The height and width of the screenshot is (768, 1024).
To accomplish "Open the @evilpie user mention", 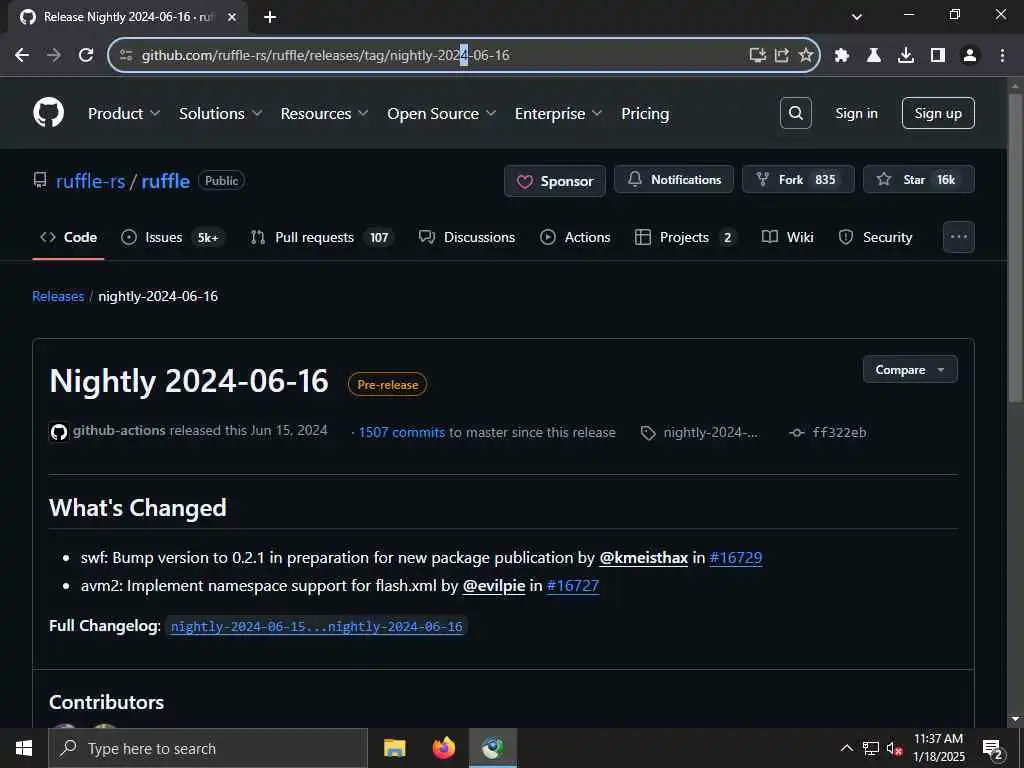I will point(494,586).
